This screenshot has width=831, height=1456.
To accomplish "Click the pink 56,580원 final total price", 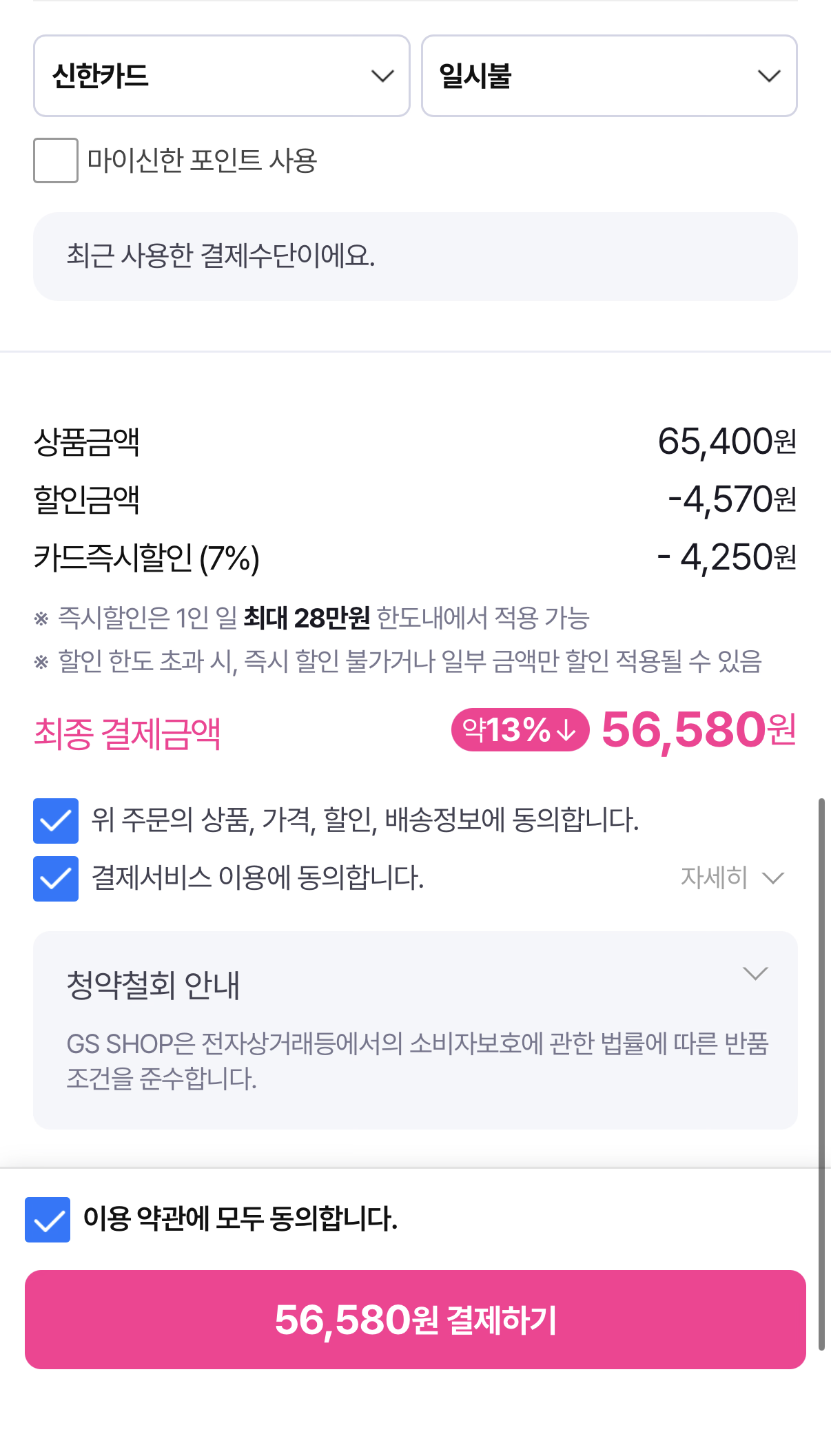I will point(699,730).
